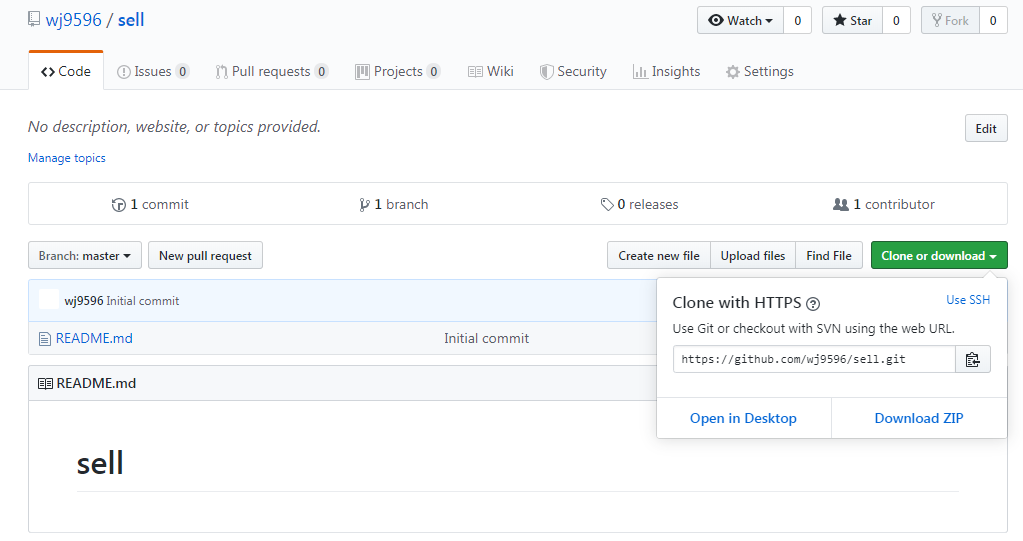
Task: Open the README.md file link
Action: [94, 339]
